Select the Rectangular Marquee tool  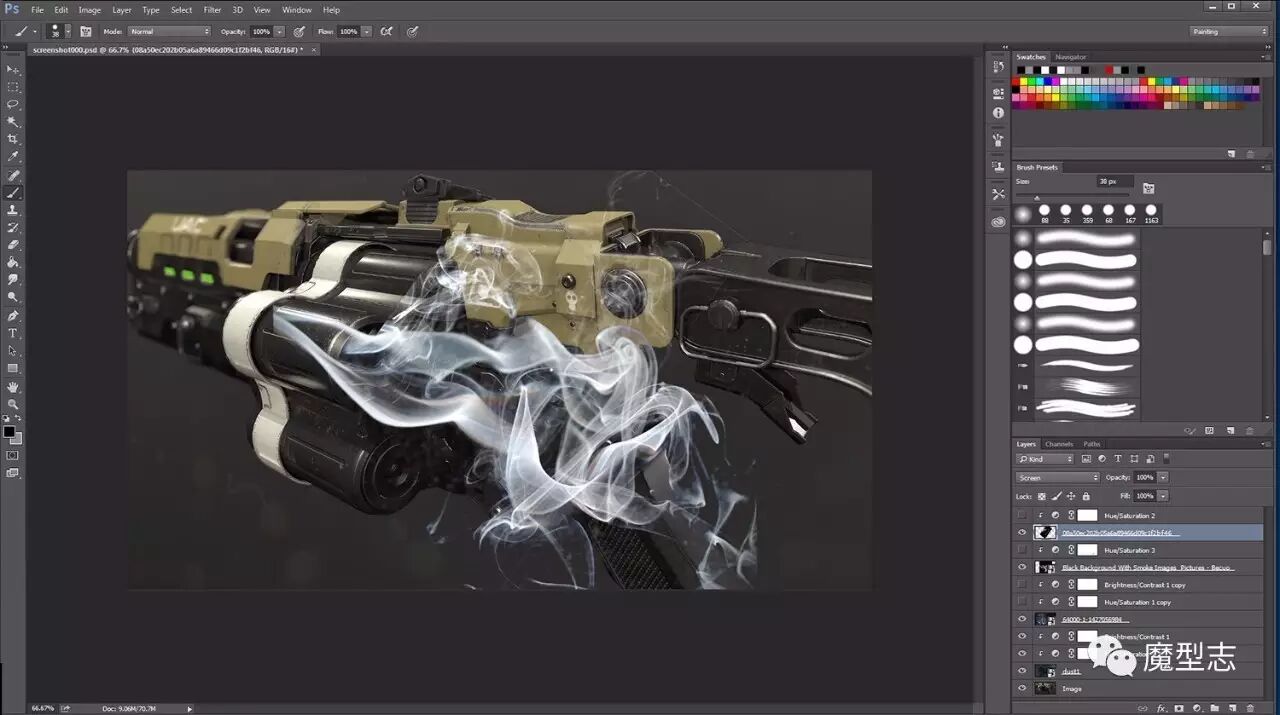click(13, 87)
